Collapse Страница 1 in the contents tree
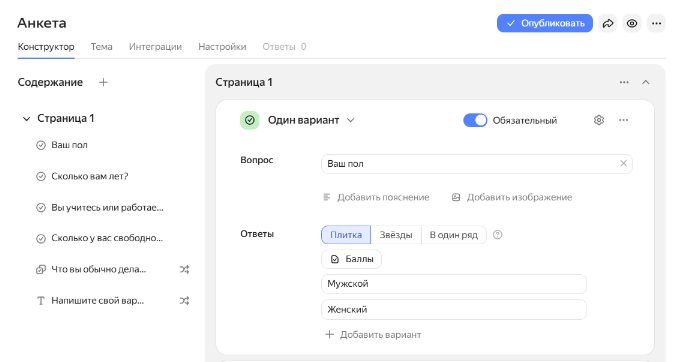The height and width of the screenshot is (362, 681). (x=26, y=118)
